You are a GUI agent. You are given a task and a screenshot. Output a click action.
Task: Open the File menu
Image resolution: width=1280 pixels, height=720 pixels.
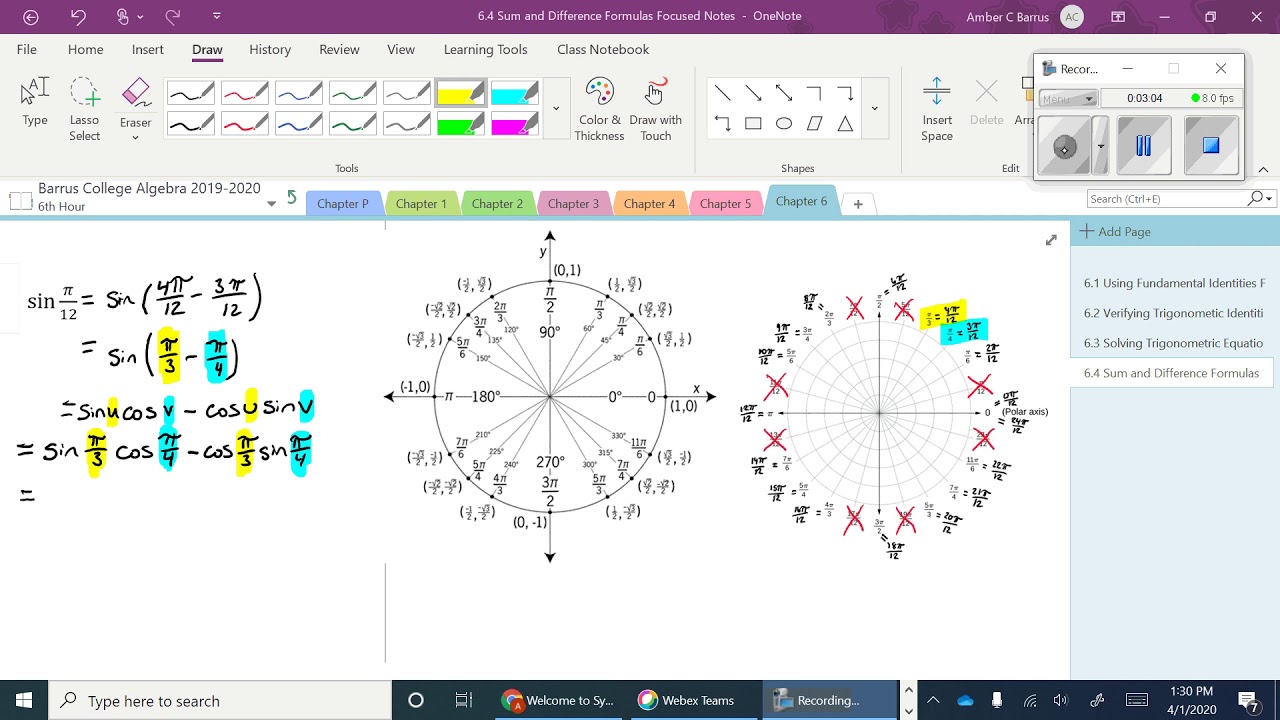point(27,49)
